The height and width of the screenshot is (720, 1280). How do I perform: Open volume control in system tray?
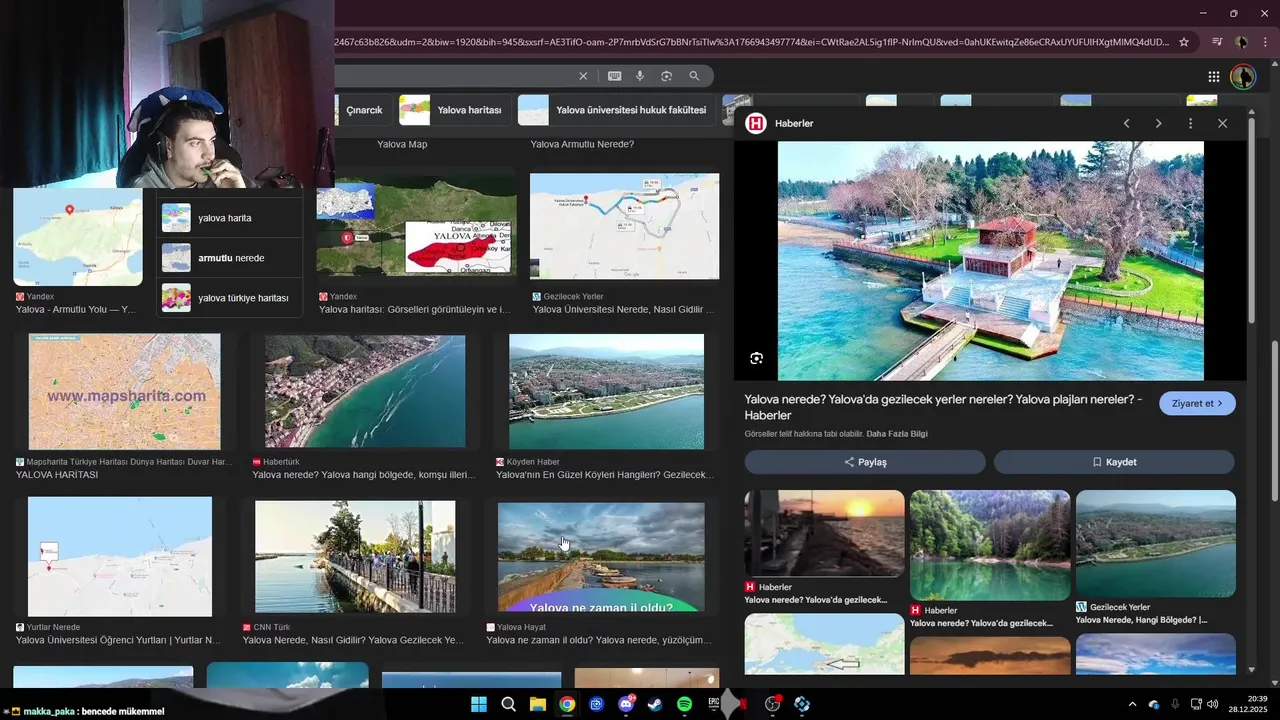[x=1213, y=704]
